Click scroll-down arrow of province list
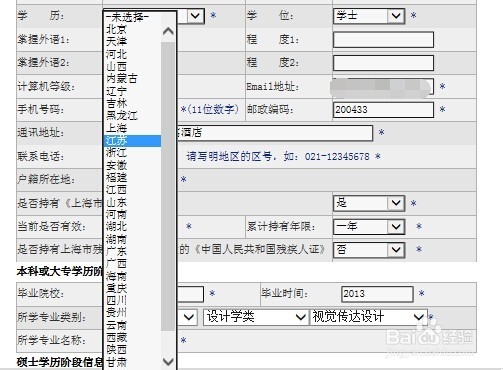Image resolution: width=503 pixels, height=370 pixels. point(168,361)
